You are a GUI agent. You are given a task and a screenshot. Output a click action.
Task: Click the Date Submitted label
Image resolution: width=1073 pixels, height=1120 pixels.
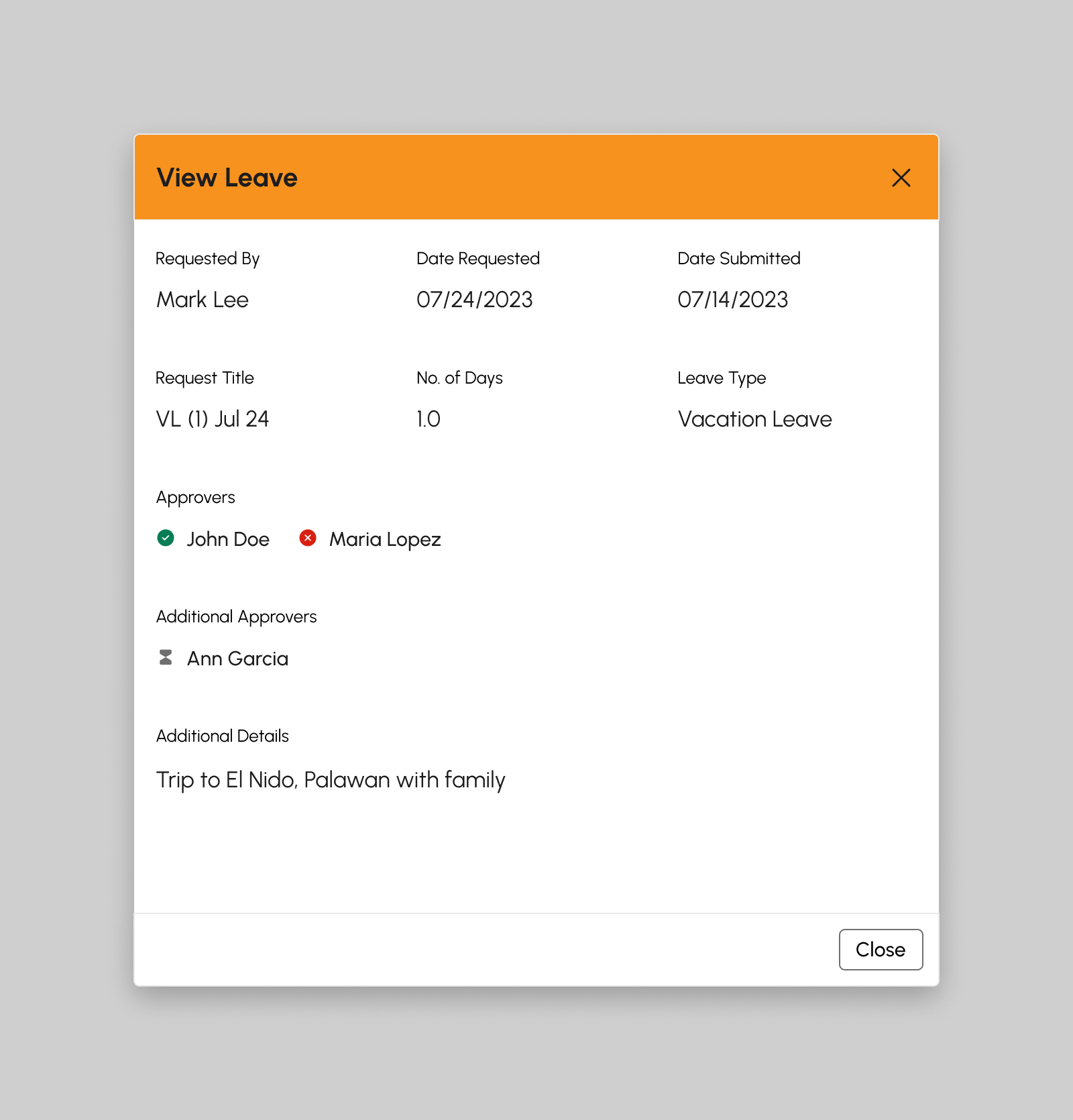[739, 258]
